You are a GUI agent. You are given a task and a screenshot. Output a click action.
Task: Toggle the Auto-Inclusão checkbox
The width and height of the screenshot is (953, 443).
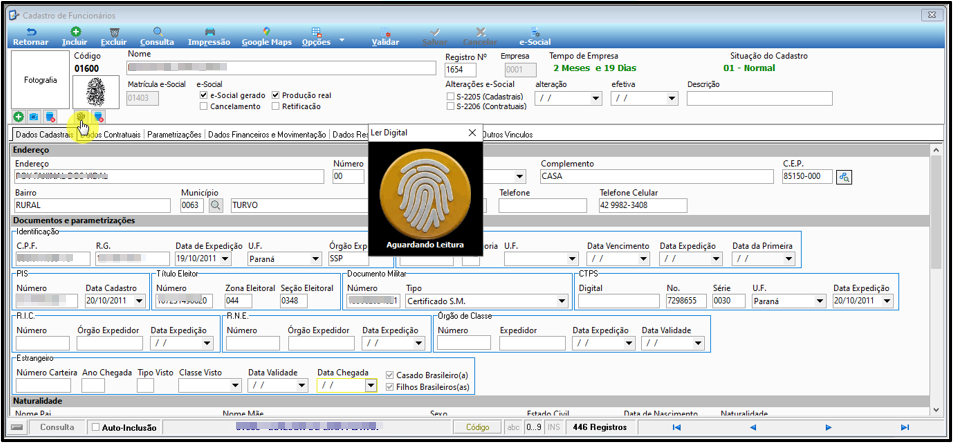pos(95,427)
